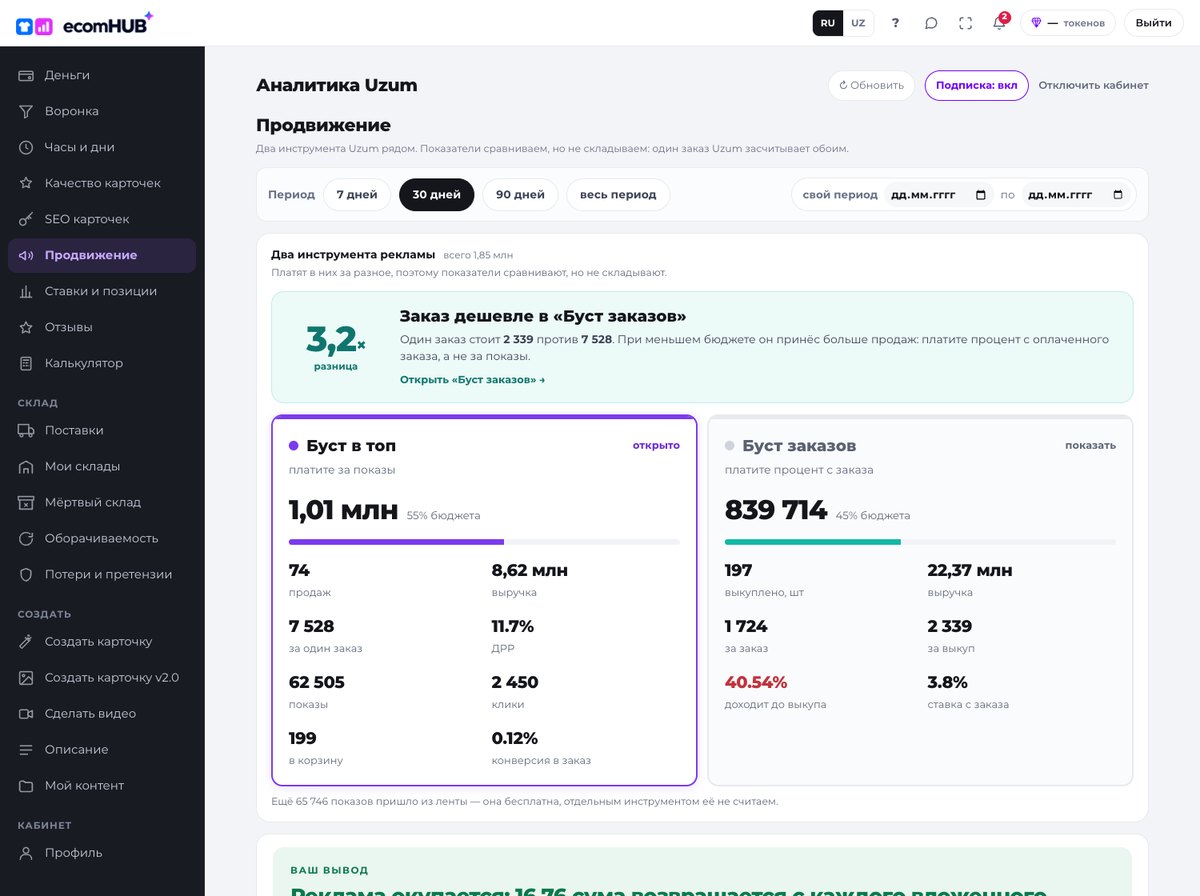Click the shield icon for Потери и претензии
Screen dimensions: 1200x896
coord(26,574)
